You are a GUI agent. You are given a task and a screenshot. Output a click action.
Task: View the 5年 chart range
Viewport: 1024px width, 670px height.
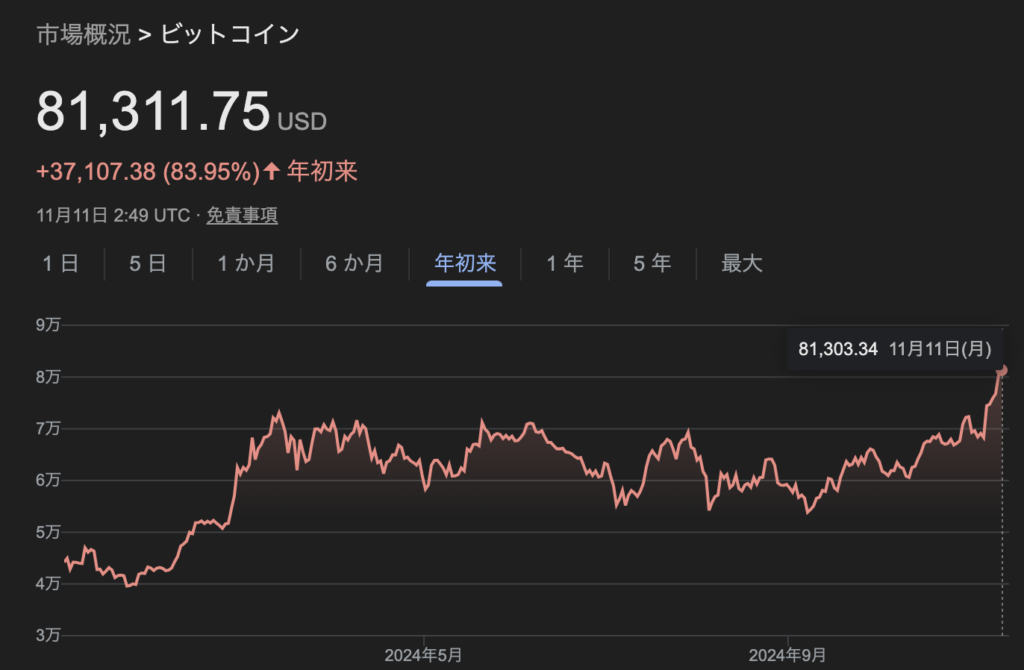[652, 264]
